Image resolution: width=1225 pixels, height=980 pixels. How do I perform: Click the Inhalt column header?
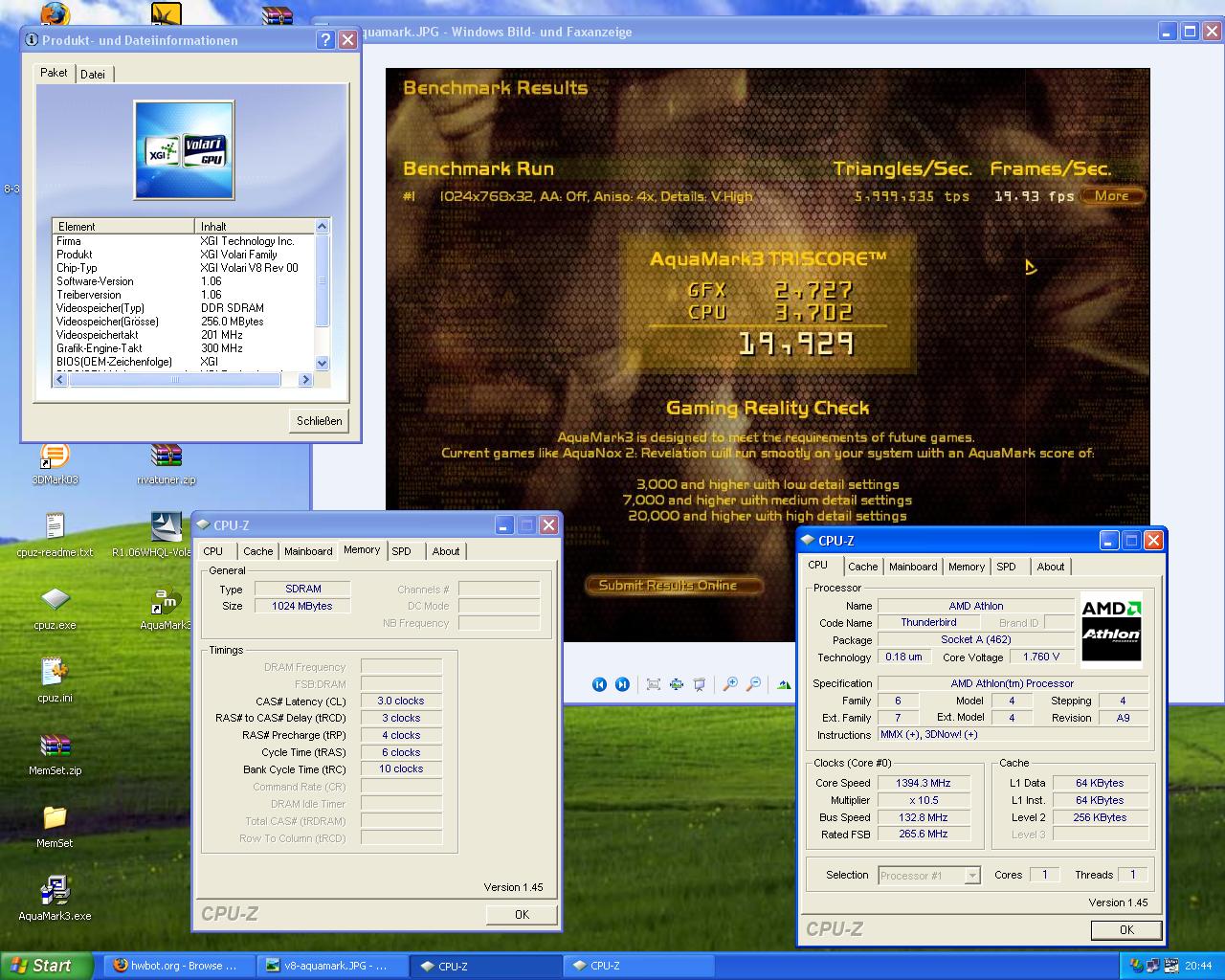click(x=255, y=227)
